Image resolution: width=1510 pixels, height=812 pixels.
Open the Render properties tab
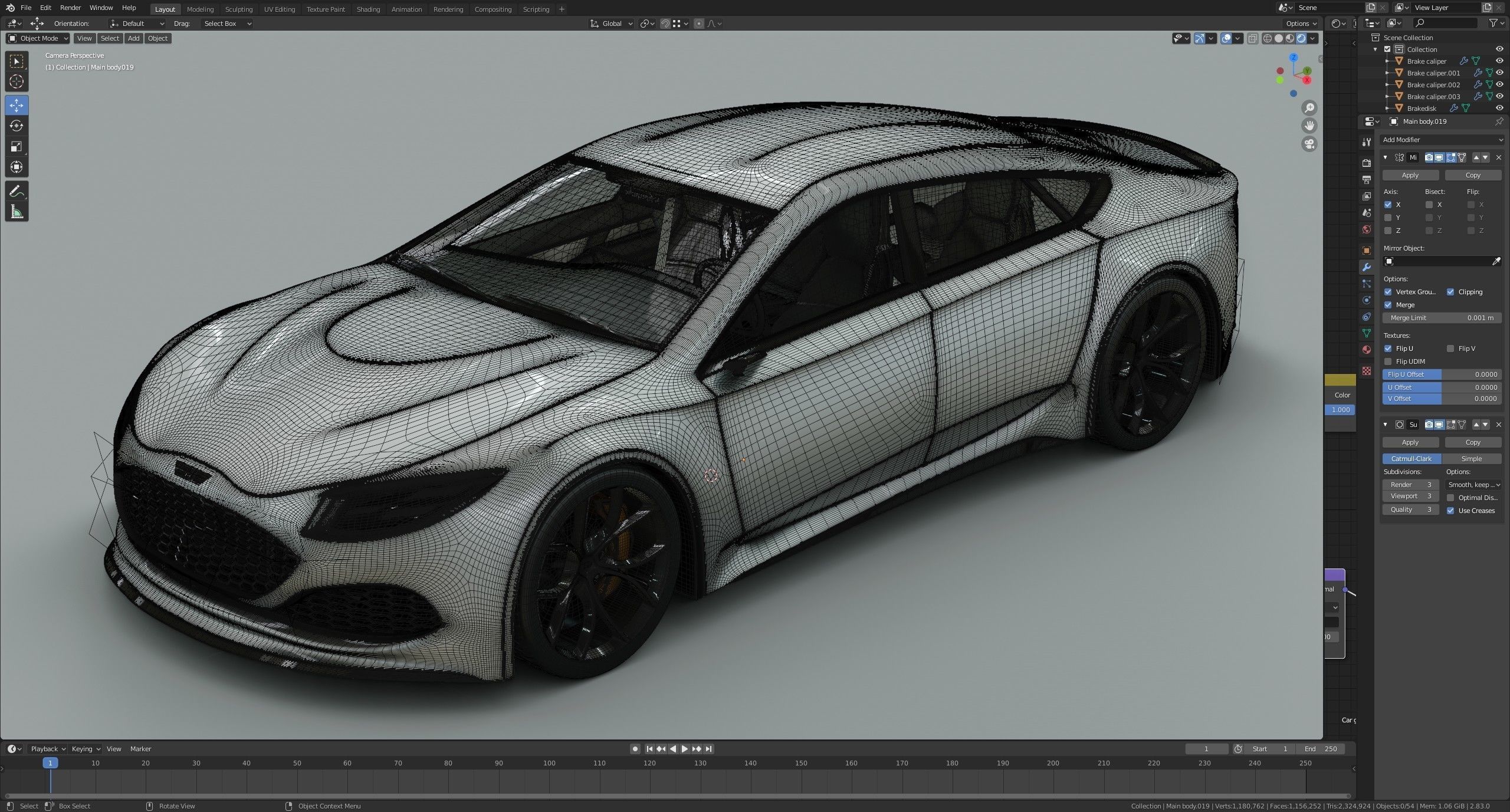coord(1367,163)
